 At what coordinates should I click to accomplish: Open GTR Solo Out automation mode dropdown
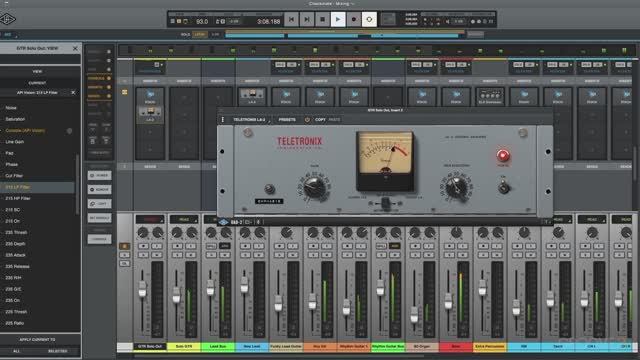pos(150,219)
